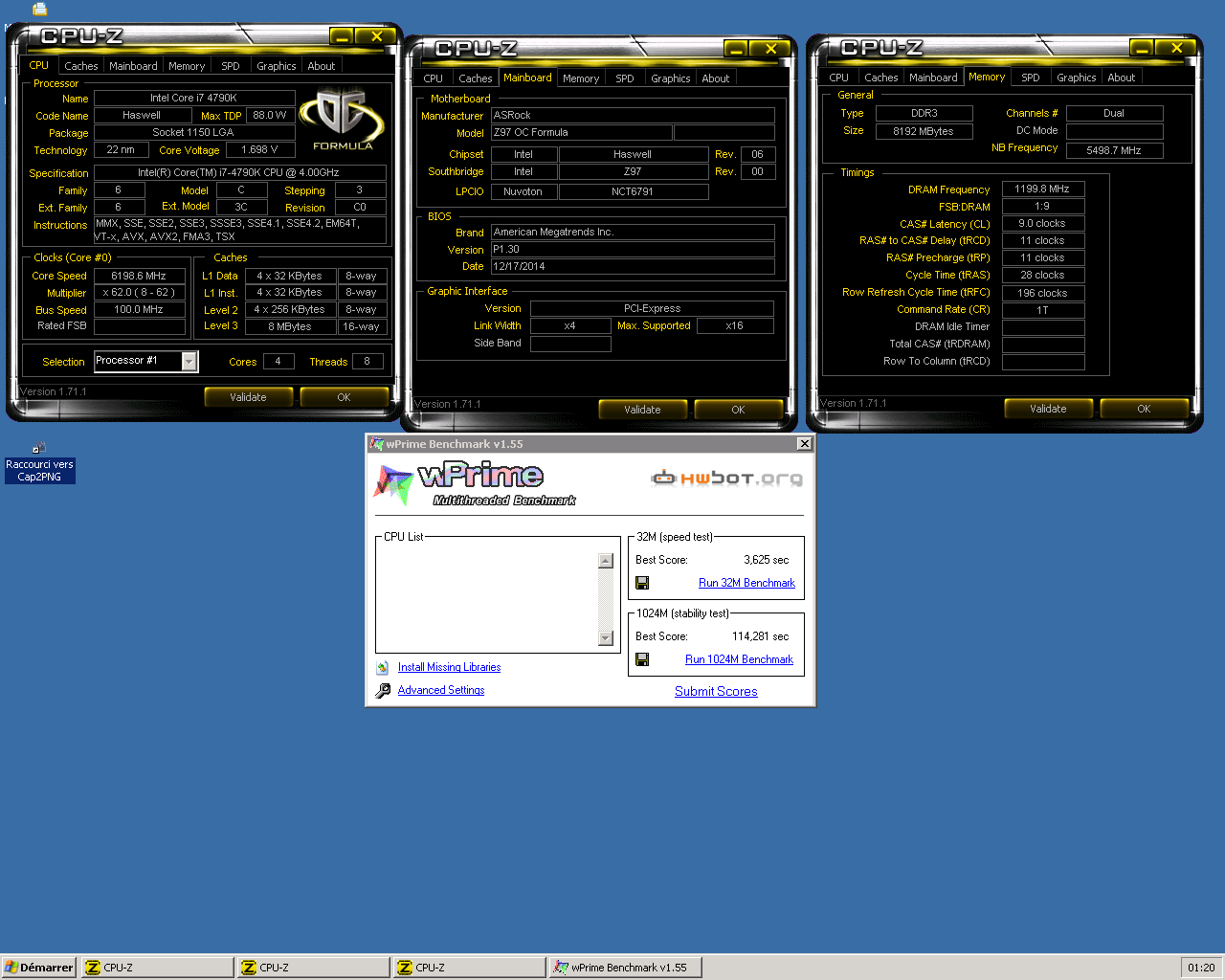
Task: Open the Démarrer start menu
Action: click(39, 968)
